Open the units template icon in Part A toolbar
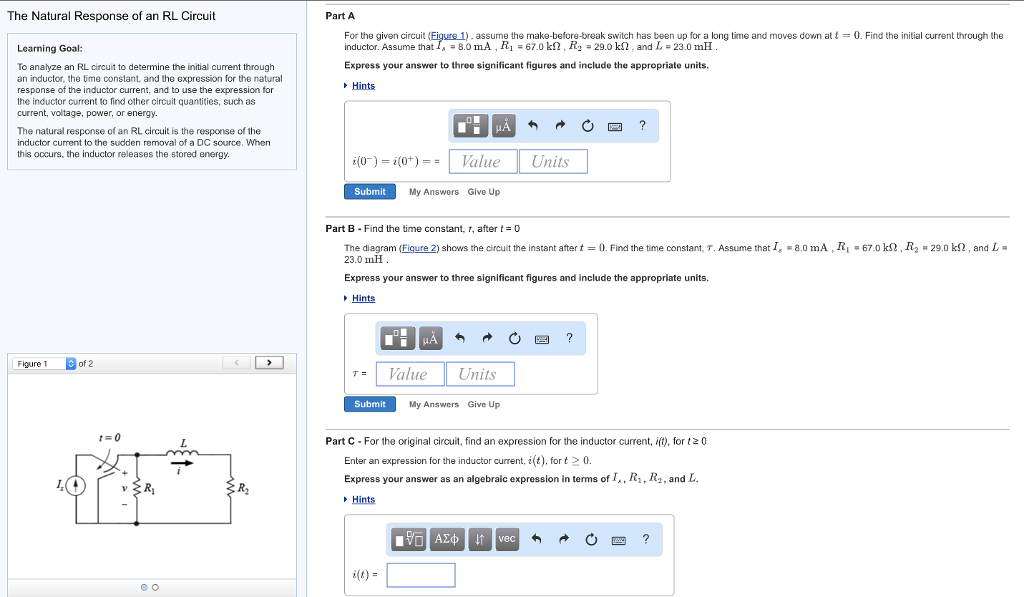The width and height of the screenshot is (1024, 597). [470, 126]
